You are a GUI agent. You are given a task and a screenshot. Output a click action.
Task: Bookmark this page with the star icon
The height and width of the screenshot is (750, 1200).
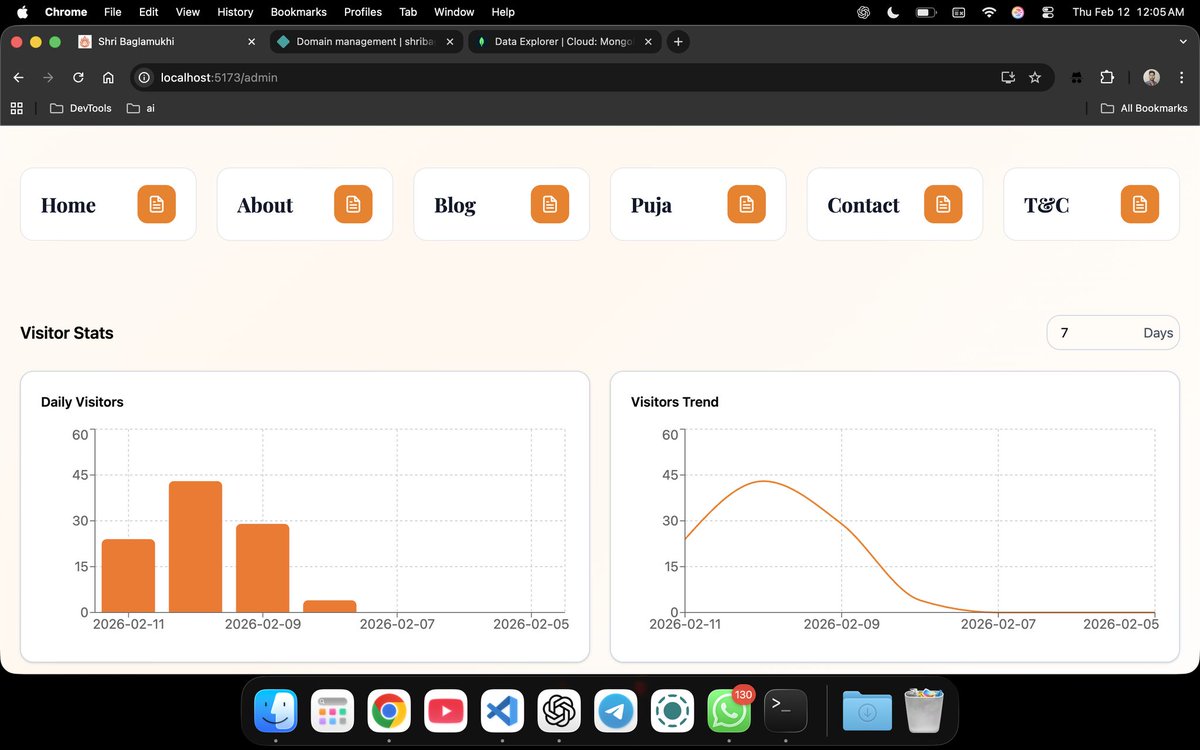1035,77
